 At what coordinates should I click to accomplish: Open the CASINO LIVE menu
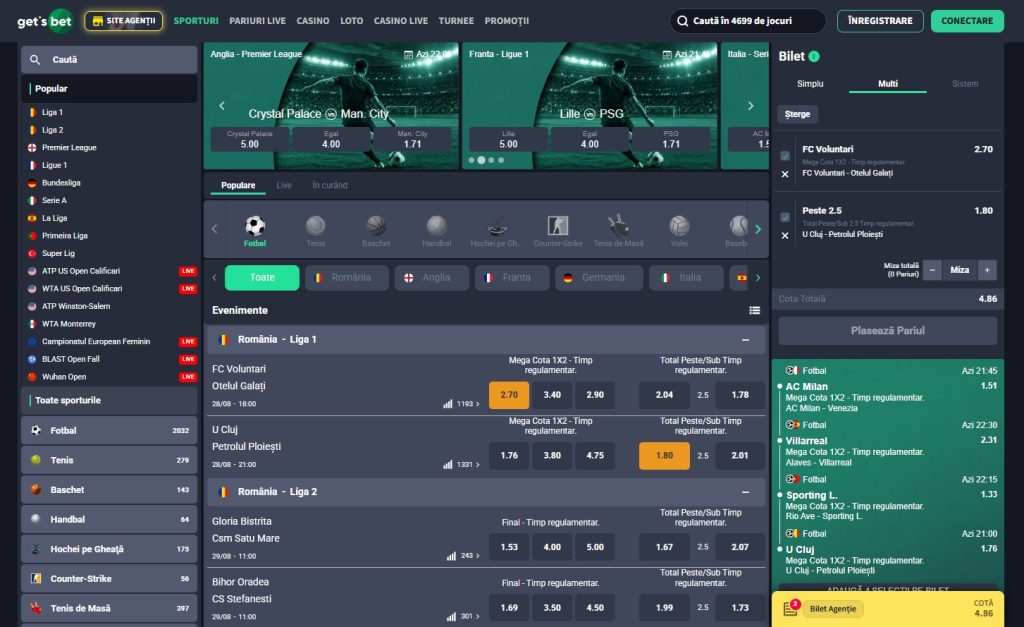(400, 21)
